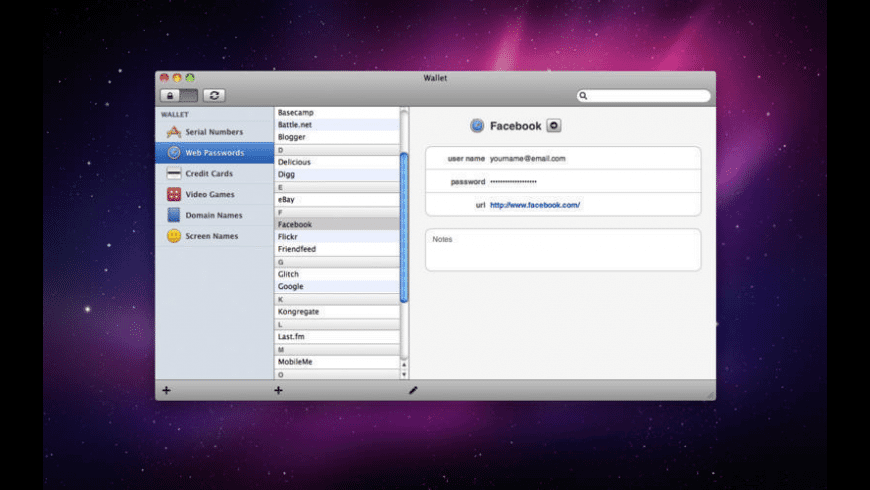Select the Last.fm entry
This screenshot has height=490, width=870.
(x=337, y=336)
